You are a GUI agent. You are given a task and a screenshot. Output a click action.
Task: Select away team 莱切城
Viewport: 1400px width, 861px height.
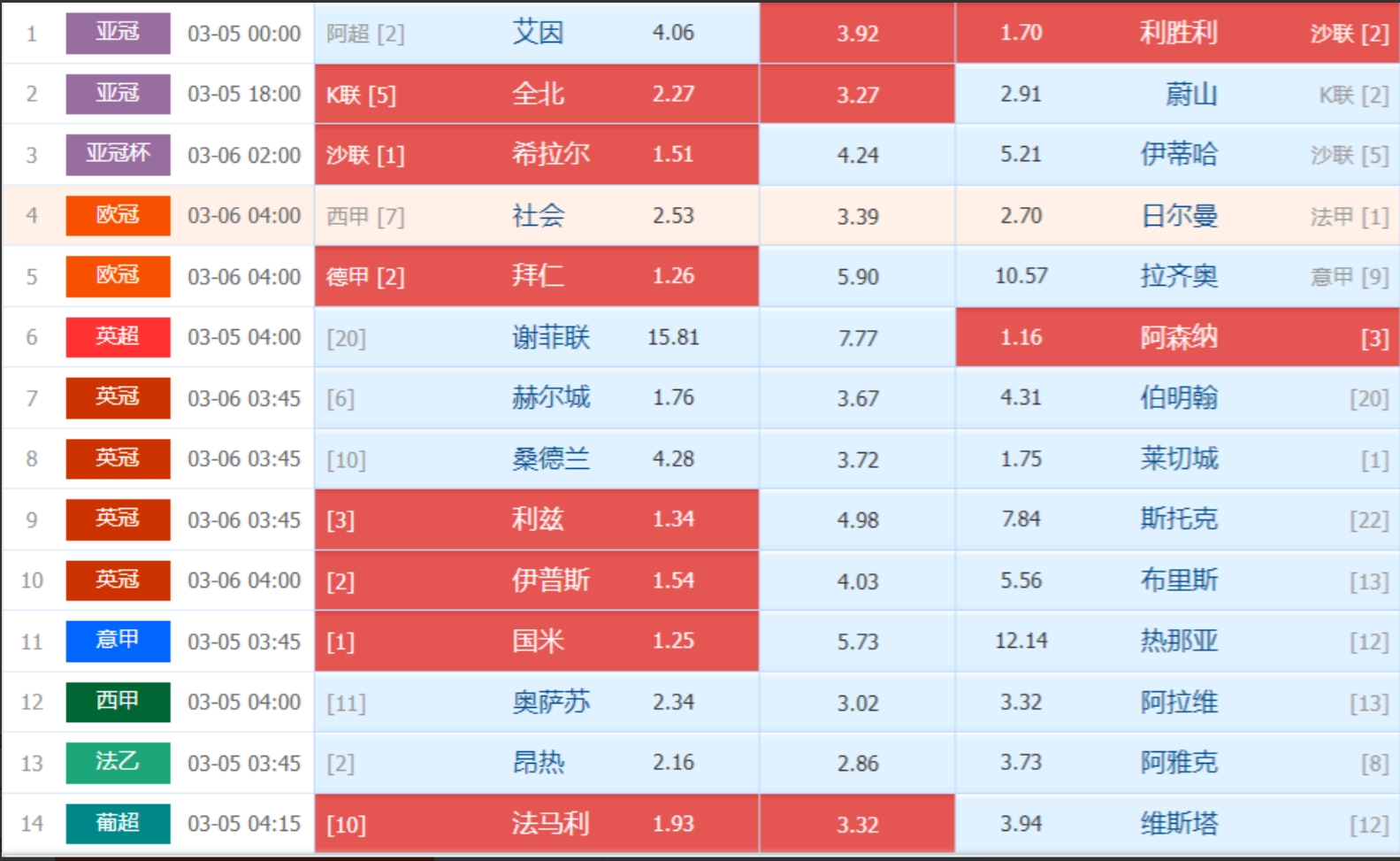tap(1178, 458)
